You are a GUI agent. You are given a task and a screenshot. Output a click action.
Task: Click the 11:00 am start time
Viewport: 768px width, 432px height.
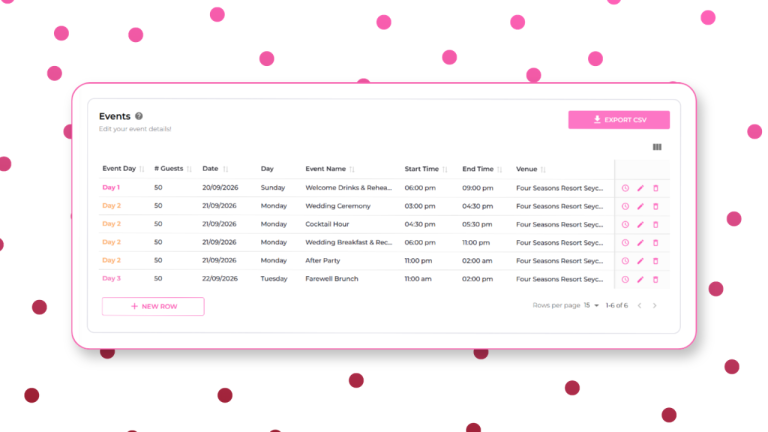[418, 279]
